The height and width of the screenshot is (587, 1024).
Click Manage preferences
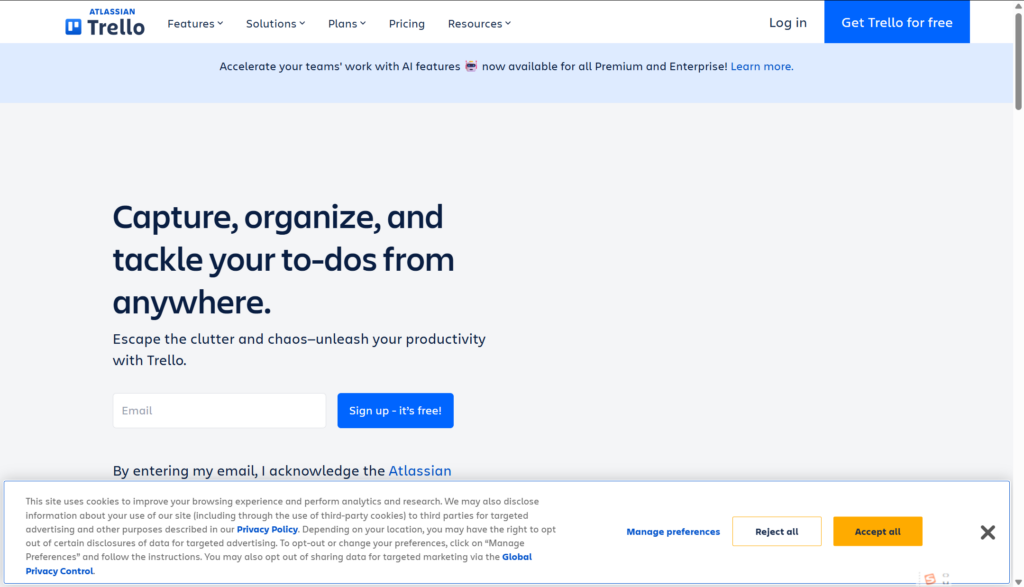pos(673,531)
